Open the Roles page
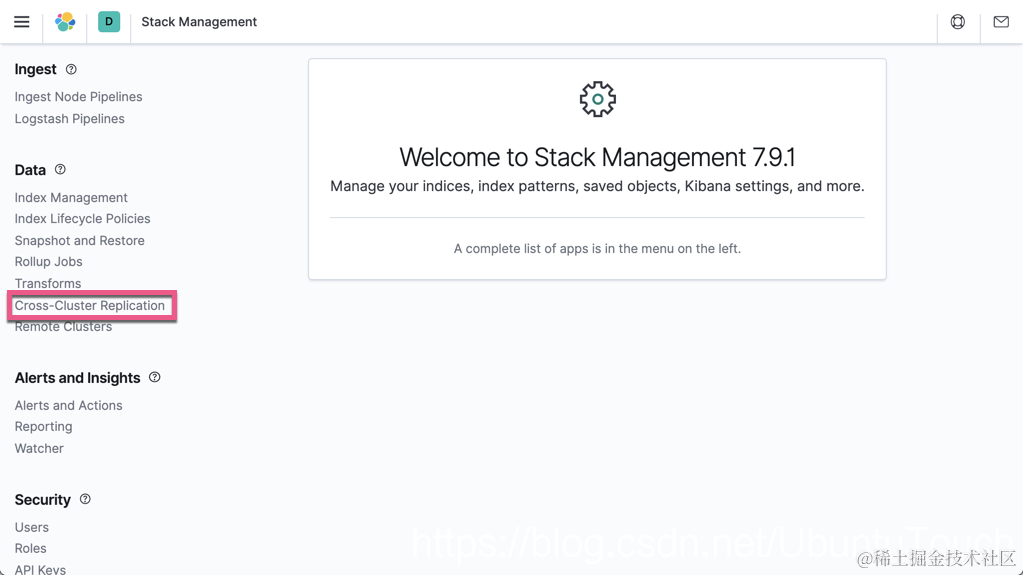 31,548
